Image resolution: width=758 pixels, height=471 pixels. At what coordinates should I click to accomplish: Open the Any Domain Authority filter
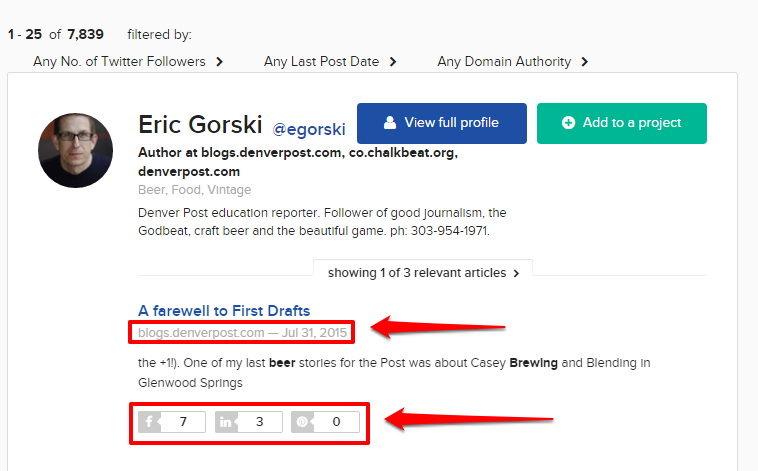click(512, 62)
